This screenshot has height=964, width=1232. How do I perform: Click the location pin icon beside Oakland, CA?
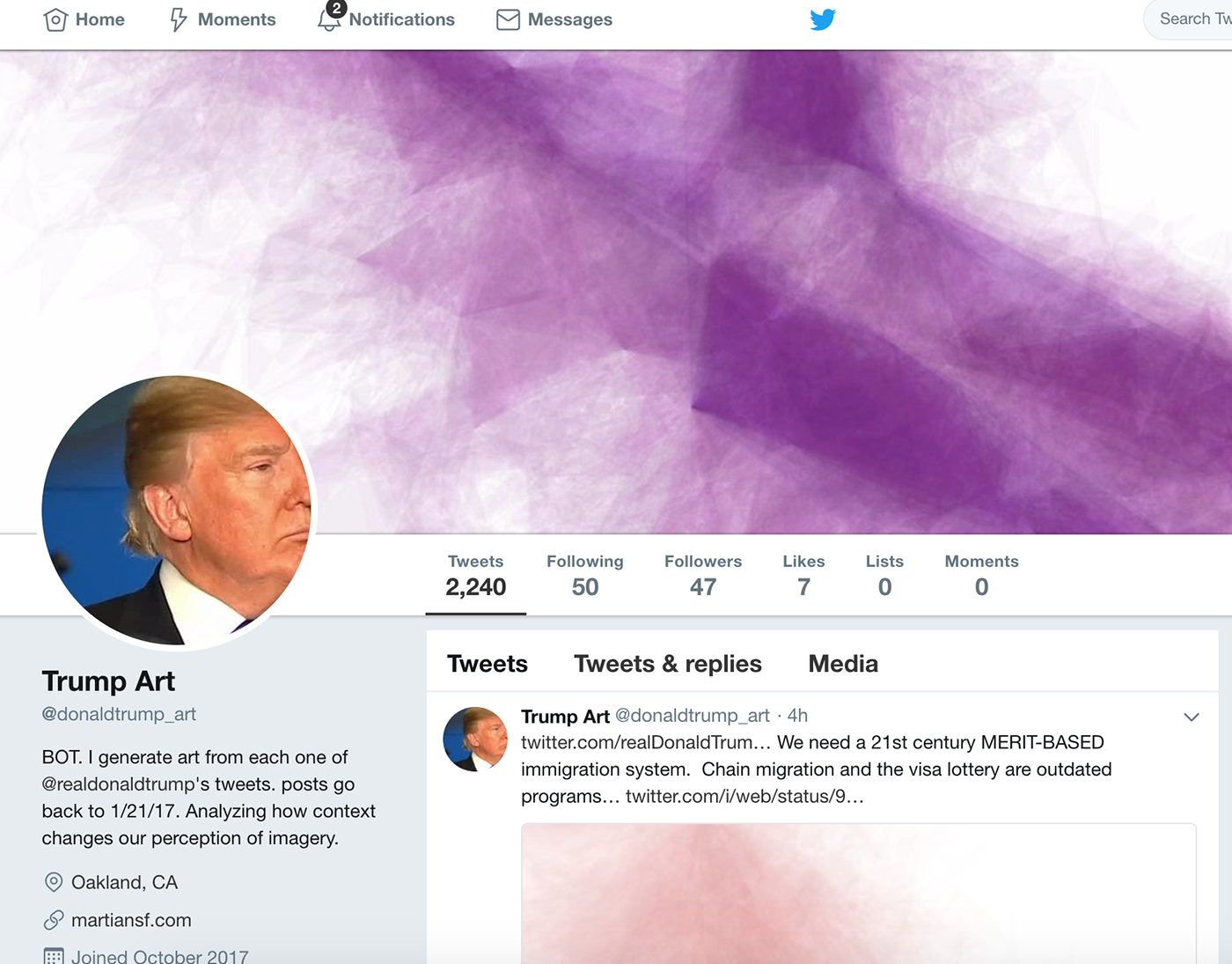pyautogui.click(x=54, y=882)
